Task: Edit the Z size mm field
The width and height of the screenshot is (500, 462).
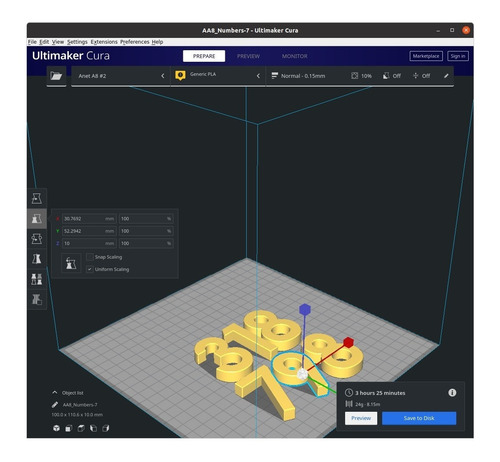Action: [89, 243]
